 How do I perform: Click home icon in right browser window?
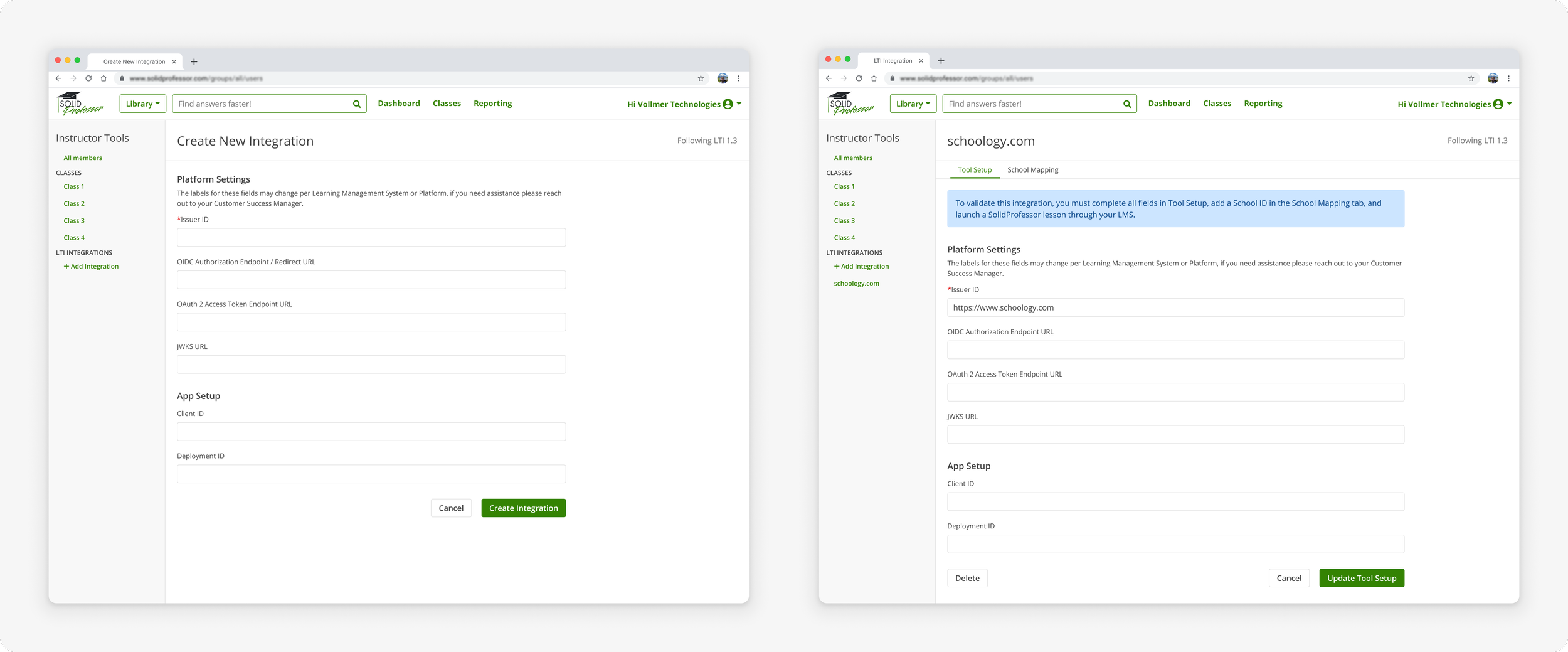(874, 78)
